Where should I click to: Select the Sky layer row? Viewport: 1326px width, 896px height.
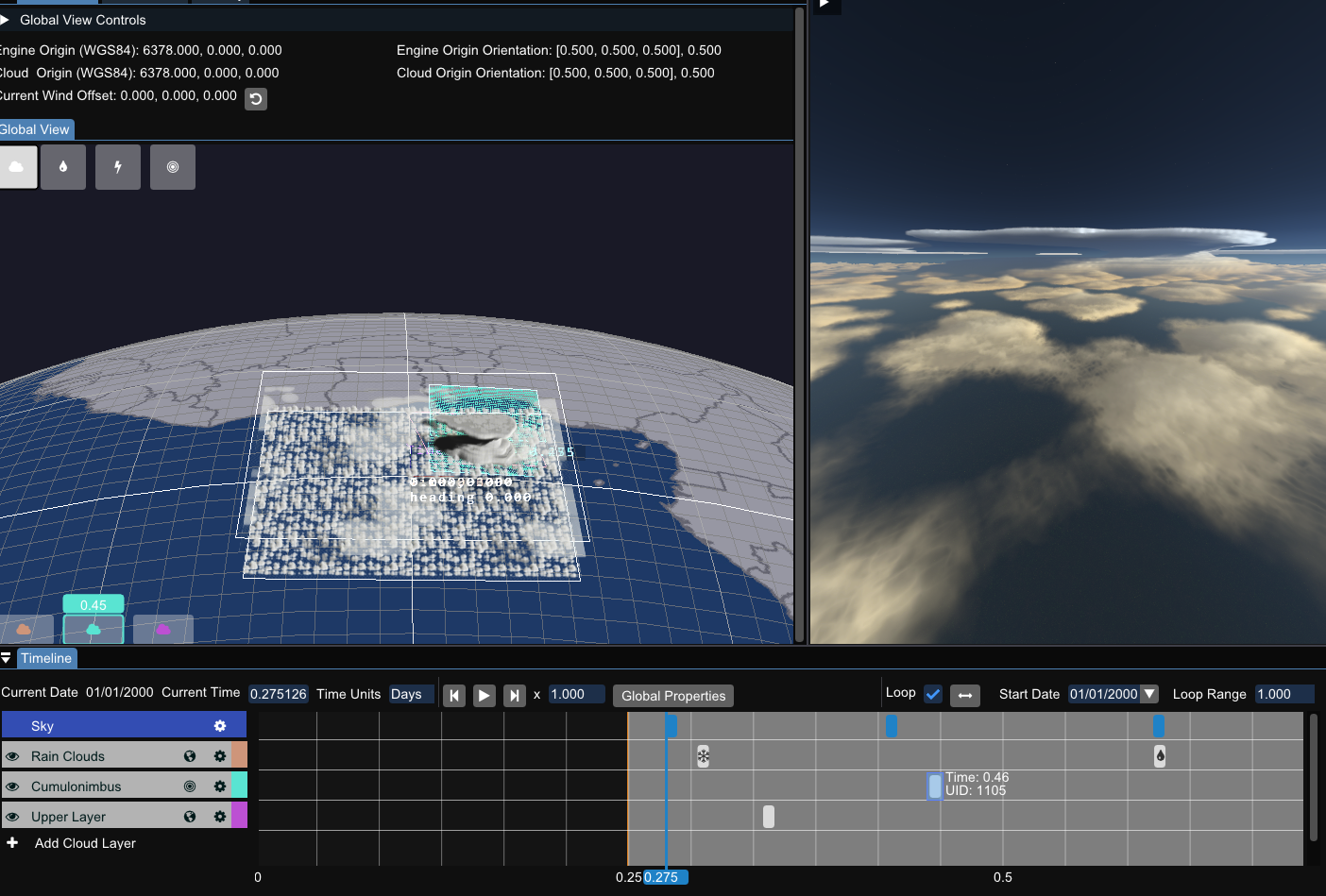pyautogui.click(x=124, y=726)
